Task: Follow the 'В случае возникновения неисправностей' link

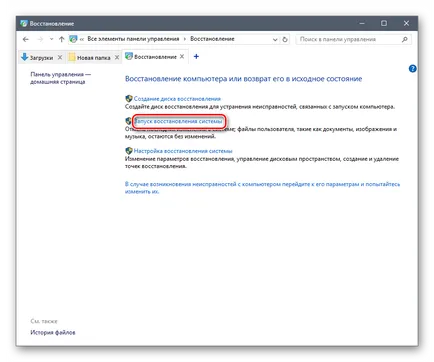Action: pyautogui.click(x=262, y=188)
